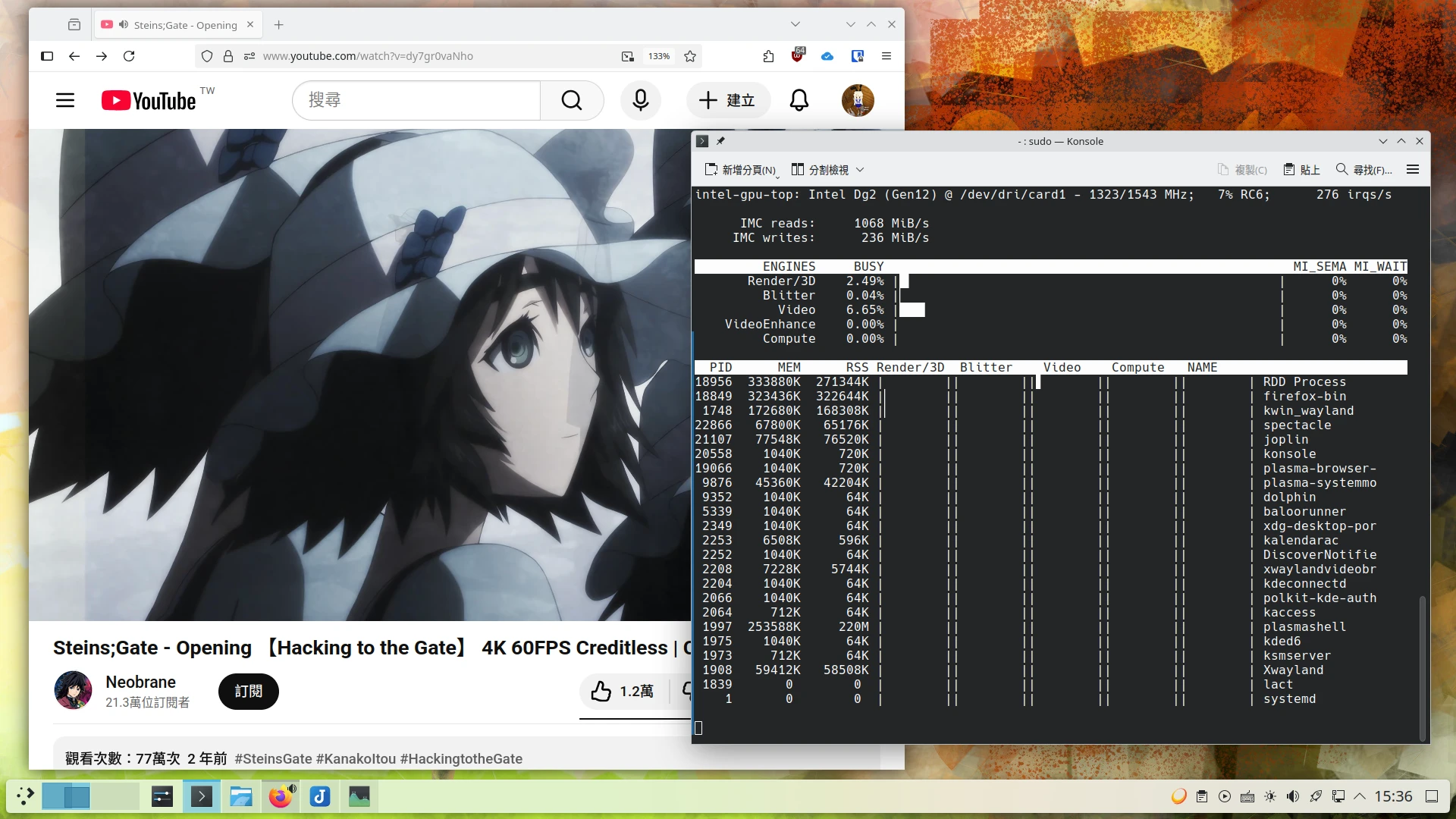Viewport: 1456px width, 819px height.
Task: Click the 訂閱 subscribe button
Action: (x=248, y=691)
